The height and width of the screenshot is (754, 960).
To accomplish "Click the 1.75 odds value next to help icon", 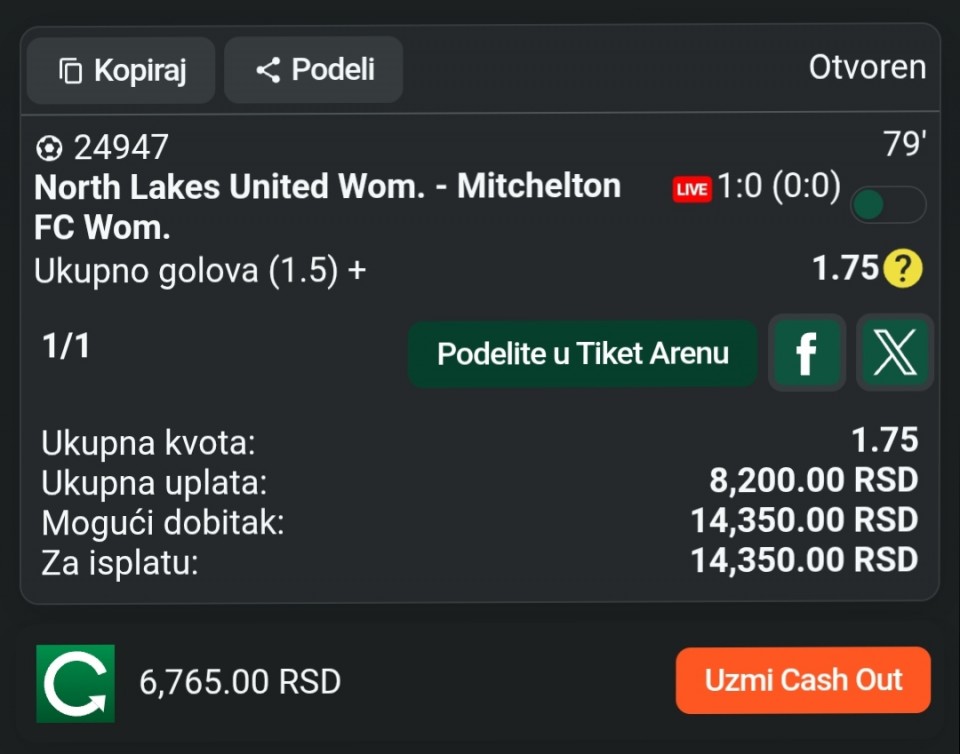I will (845, 268).
